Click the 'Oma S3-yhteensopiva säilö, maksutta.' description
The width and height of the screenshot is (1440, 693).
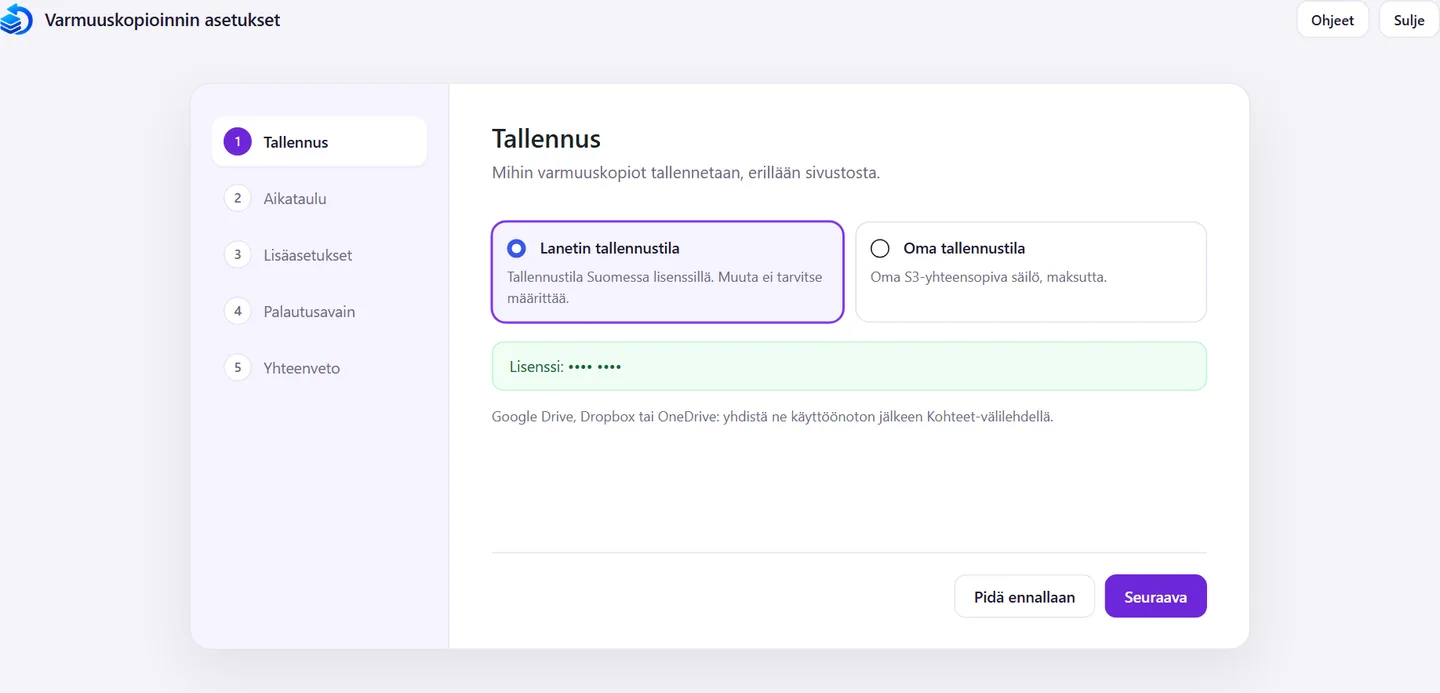click(x=988, y=277)
